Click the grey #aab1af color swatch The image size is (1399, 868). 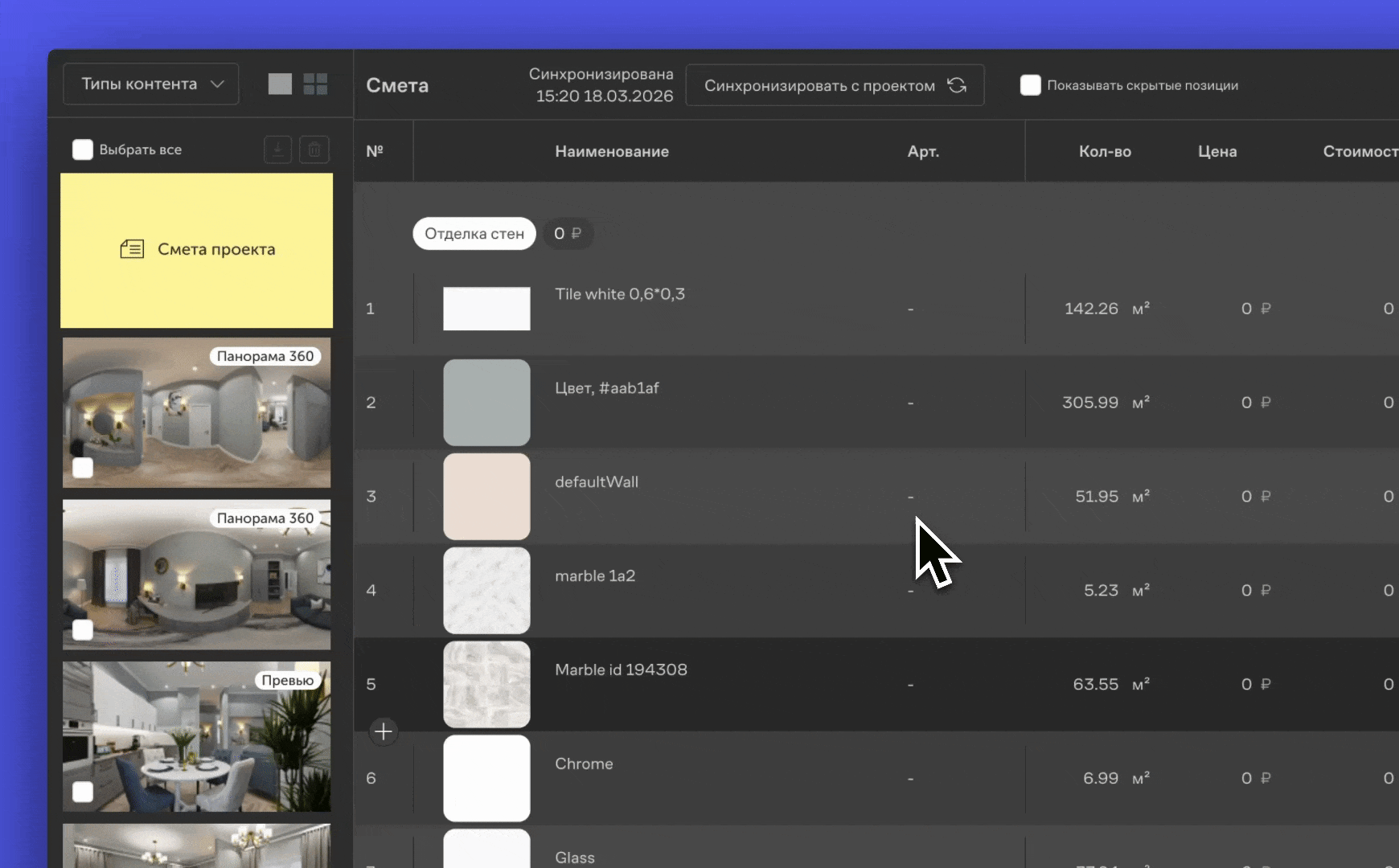coord(486,403)
